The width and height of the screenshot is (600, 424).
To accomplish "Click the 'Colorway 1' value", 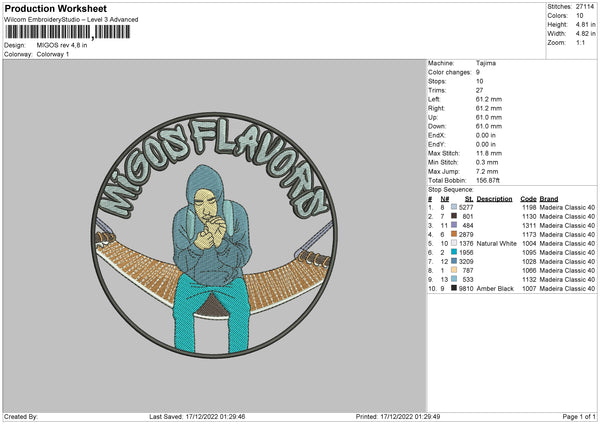I will point(53,54).
